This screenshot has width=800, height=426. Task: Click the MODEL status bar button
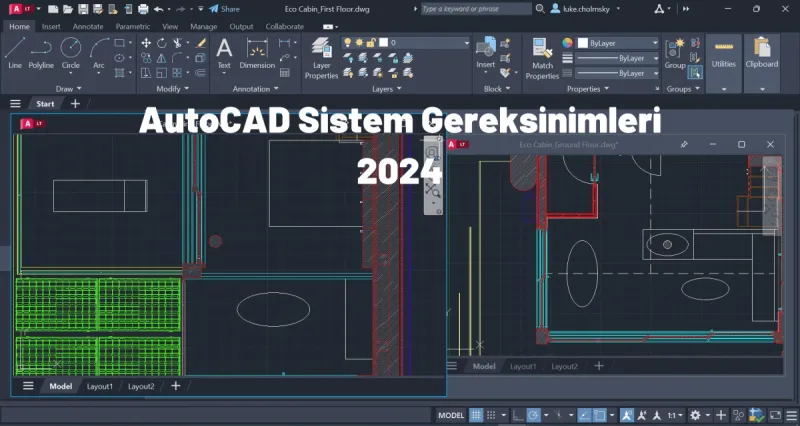click(x=451, y=415)
